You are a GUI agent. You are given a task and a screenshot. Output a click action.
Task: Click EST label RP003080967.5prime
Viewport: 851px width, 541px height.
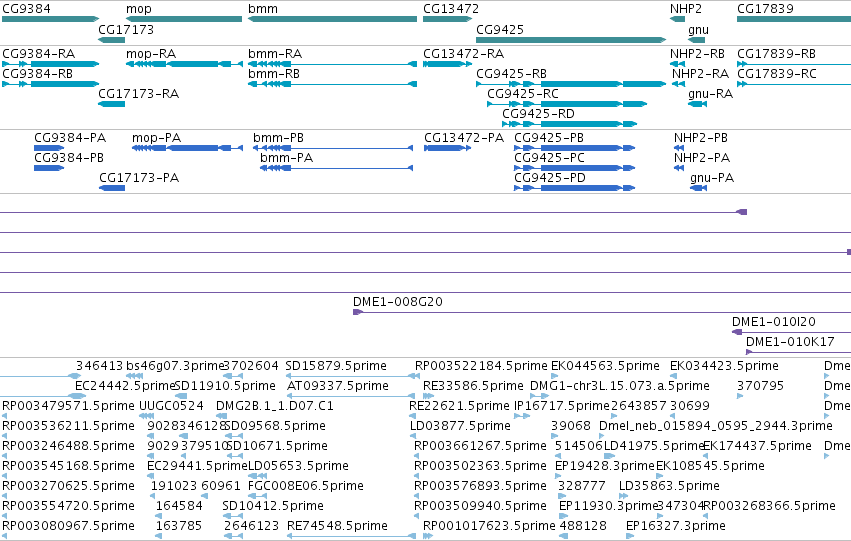[68, 526]
